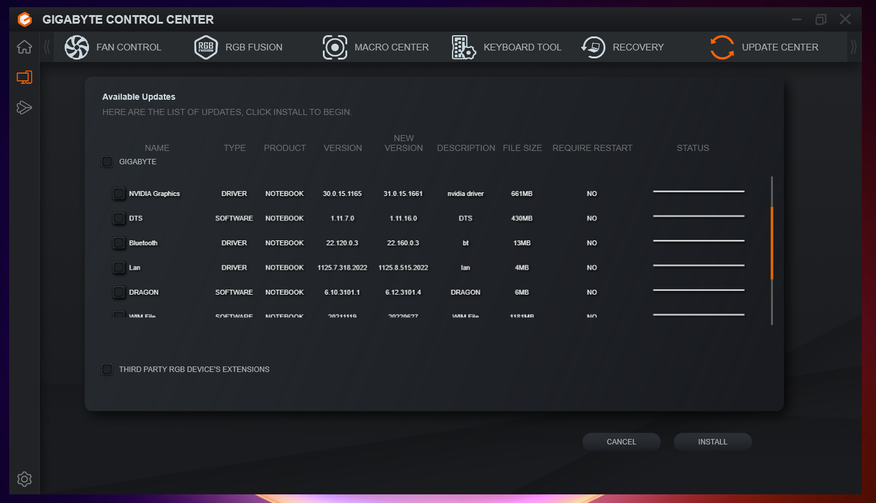The height and width of the screenshot is (503, 876).
Task: Click the NEW VERSION column header
Action: click(403, 143)
